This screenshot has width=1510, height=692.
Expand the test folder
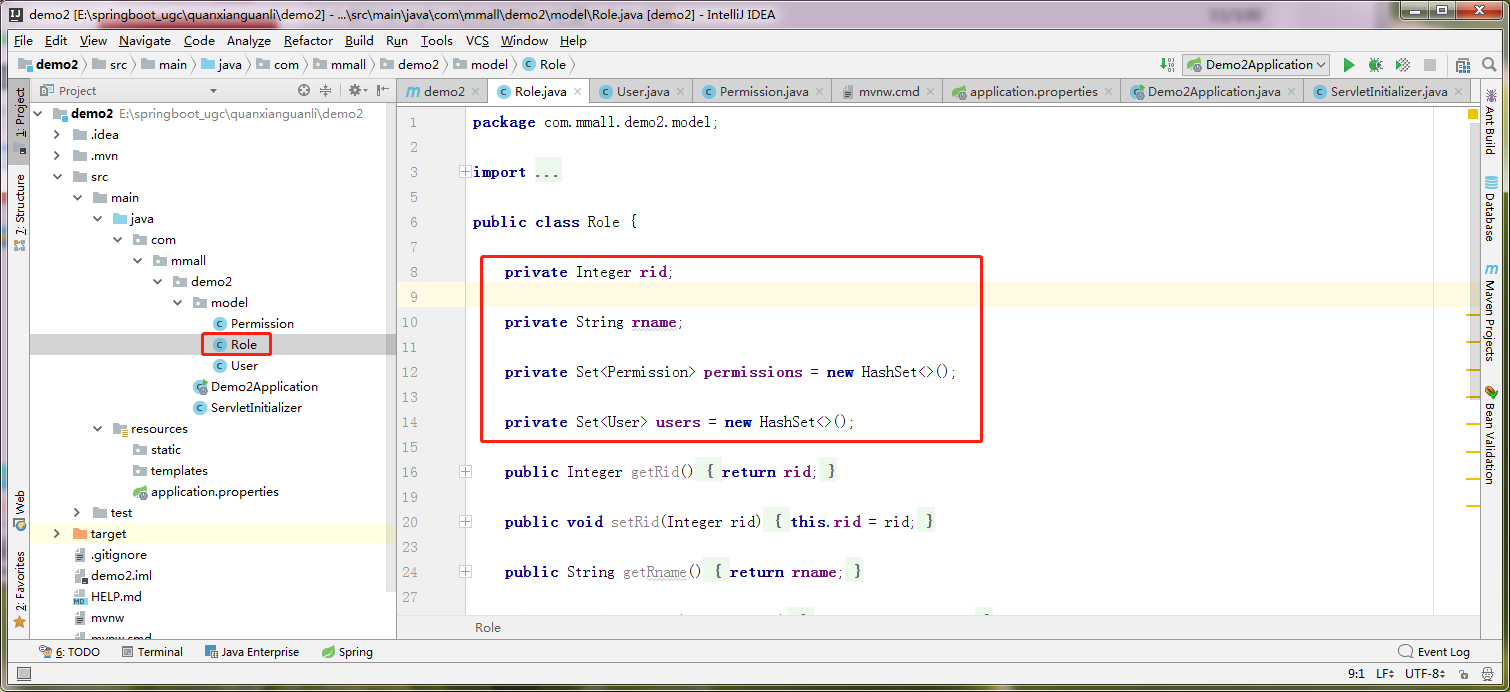point(77,512)
